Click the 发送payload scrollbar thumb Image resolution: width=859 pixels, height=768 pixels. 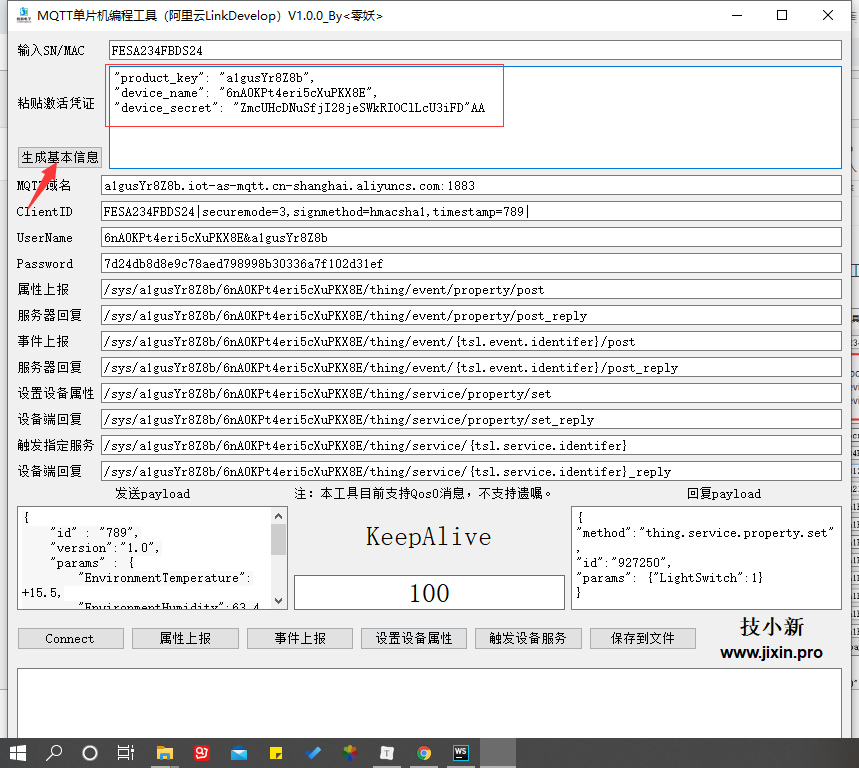tap(279, 540)
